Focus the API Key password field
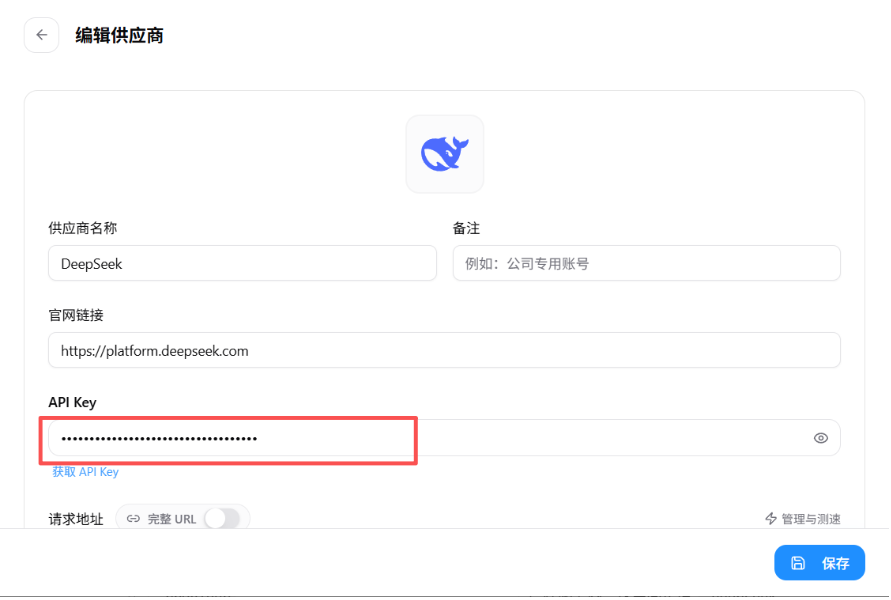Screen dimensions: 891x600 [444, 438]
